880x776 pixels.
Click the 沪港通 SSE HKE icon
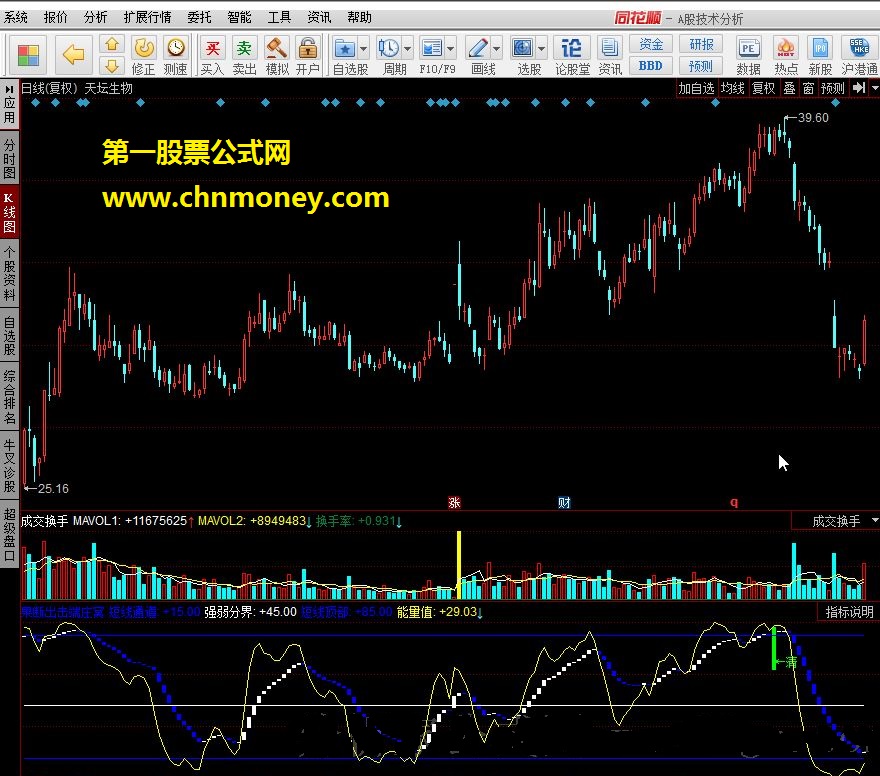(x=859, y=48)
